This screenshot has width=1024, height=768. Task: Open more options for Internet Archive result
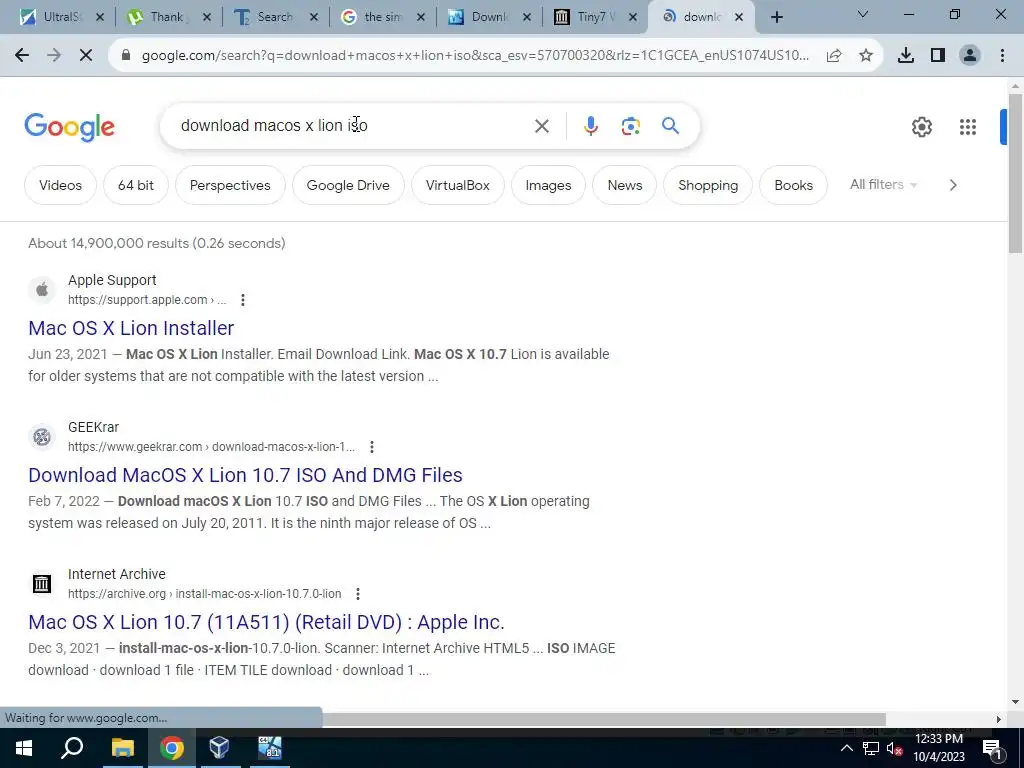pos(358,594)
